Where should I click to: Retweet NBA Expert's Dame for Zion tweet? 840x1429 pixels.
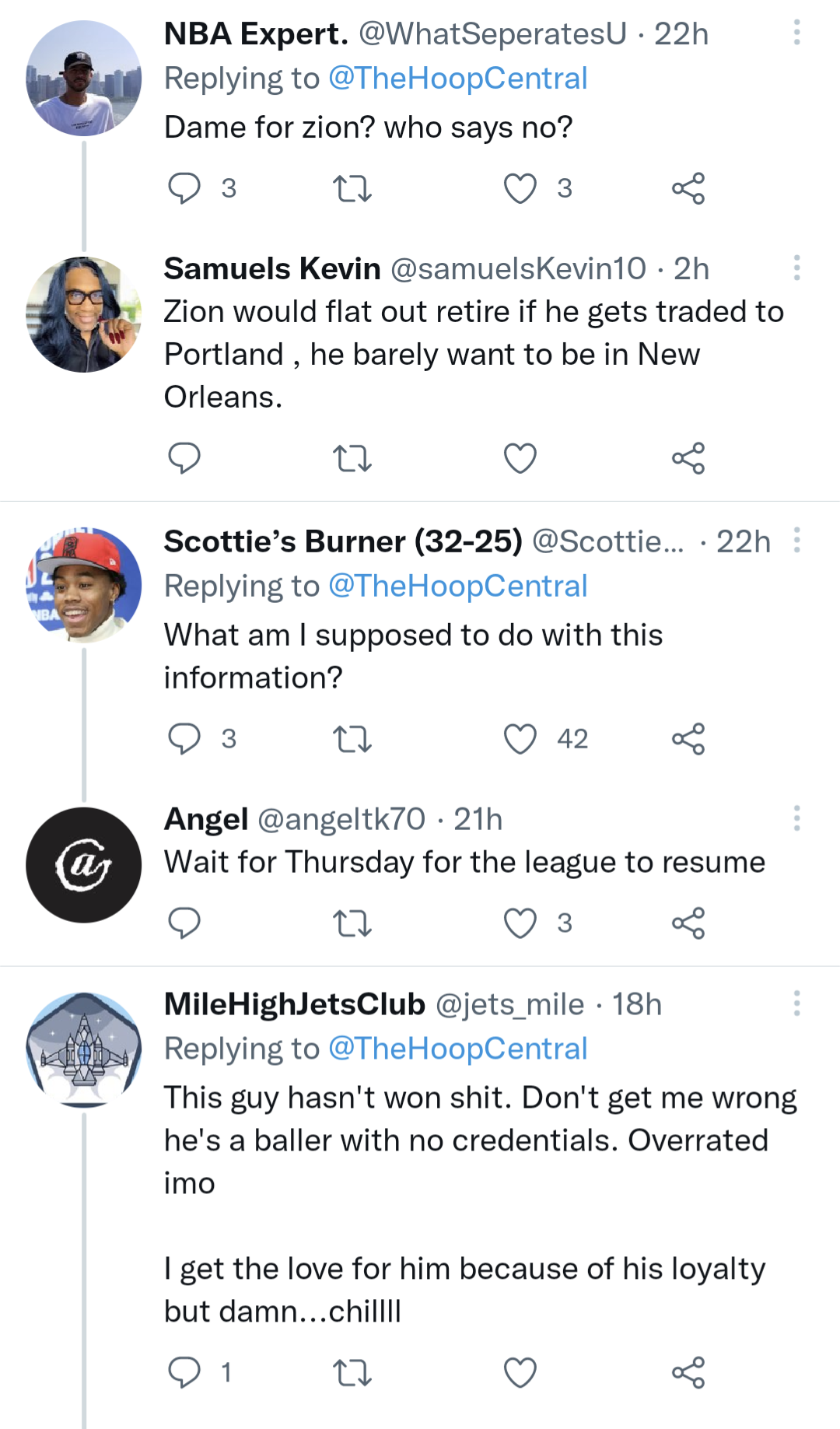352,188
